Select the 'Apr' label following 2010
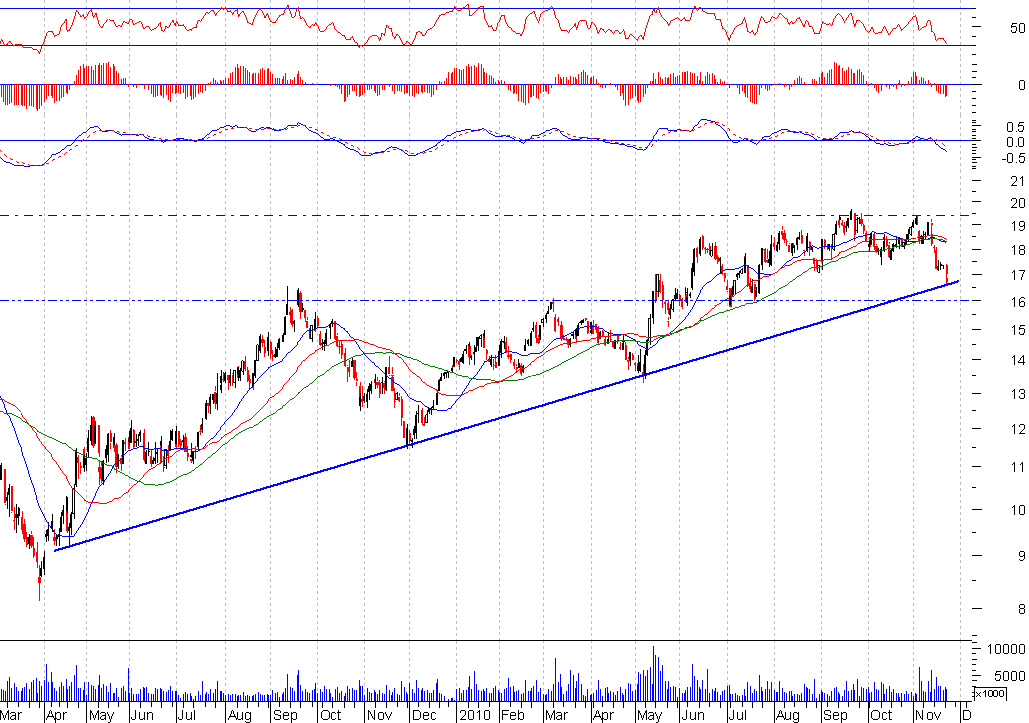Screen dimensions: 1029x723 603,714
